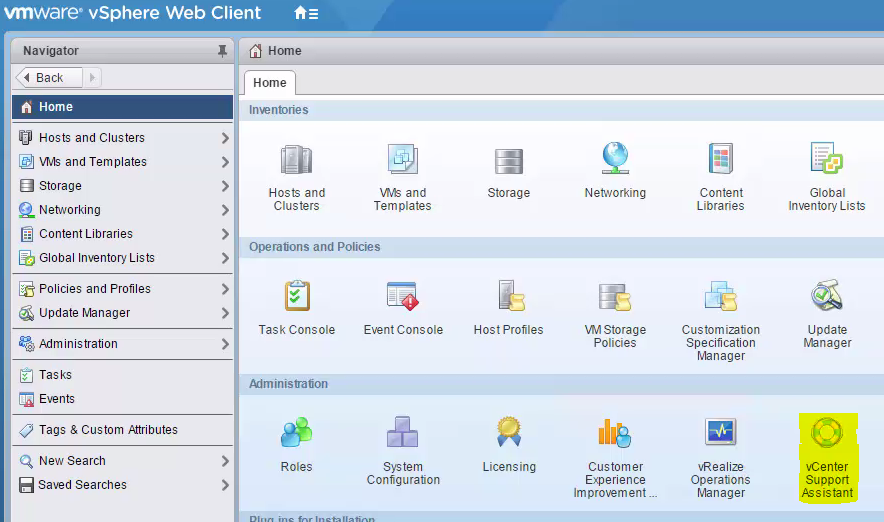The image size is (884, 522).
Task: Open the Networking globe icon
Action: 615,158
